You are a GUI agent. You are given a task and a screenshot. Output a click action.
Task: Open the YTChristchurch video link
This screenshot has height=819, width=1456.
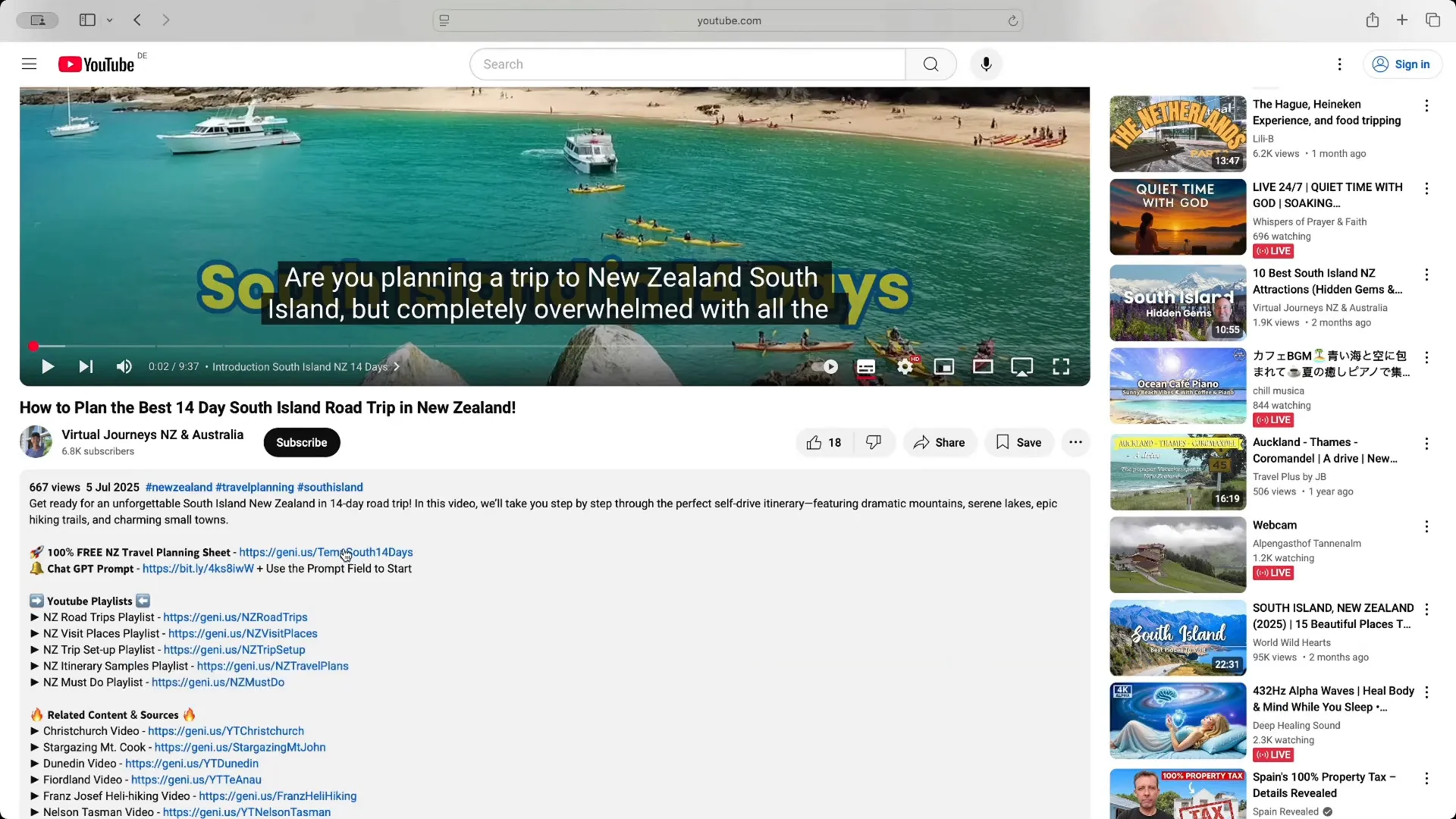(226, 731)
